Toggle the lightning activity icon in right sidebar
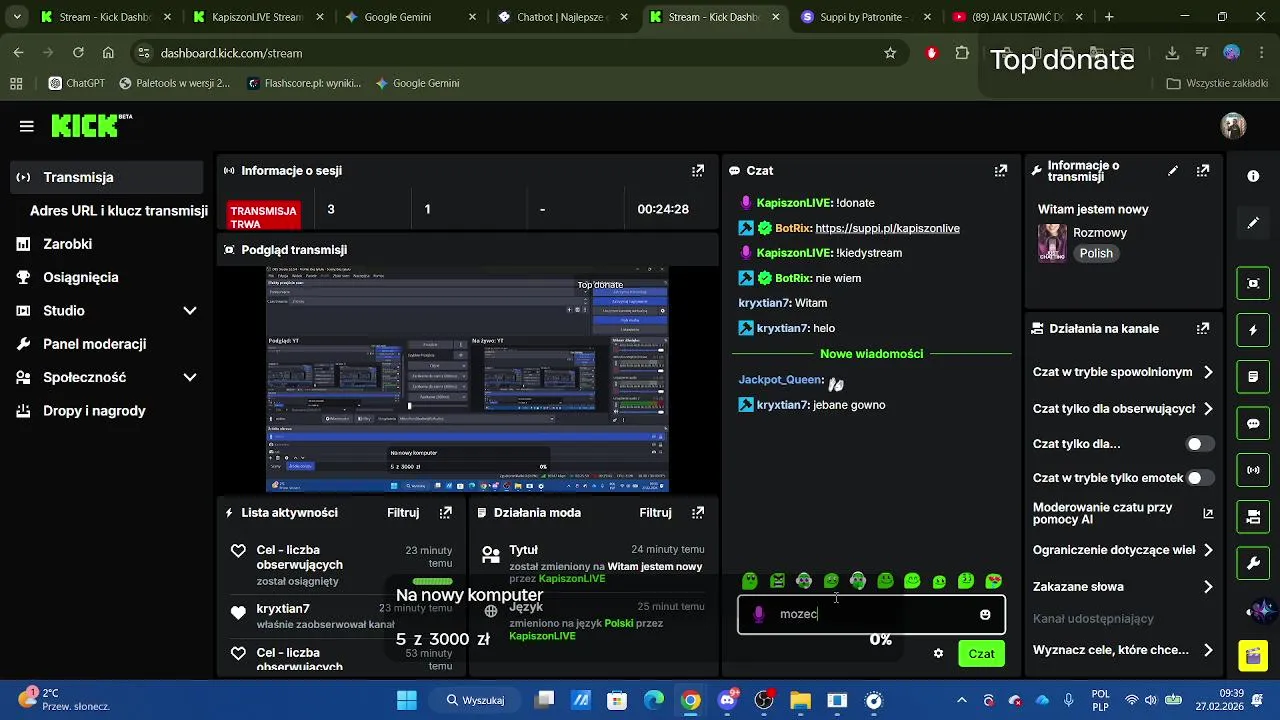This screenshot has width=1280, height=720. 1253,330
